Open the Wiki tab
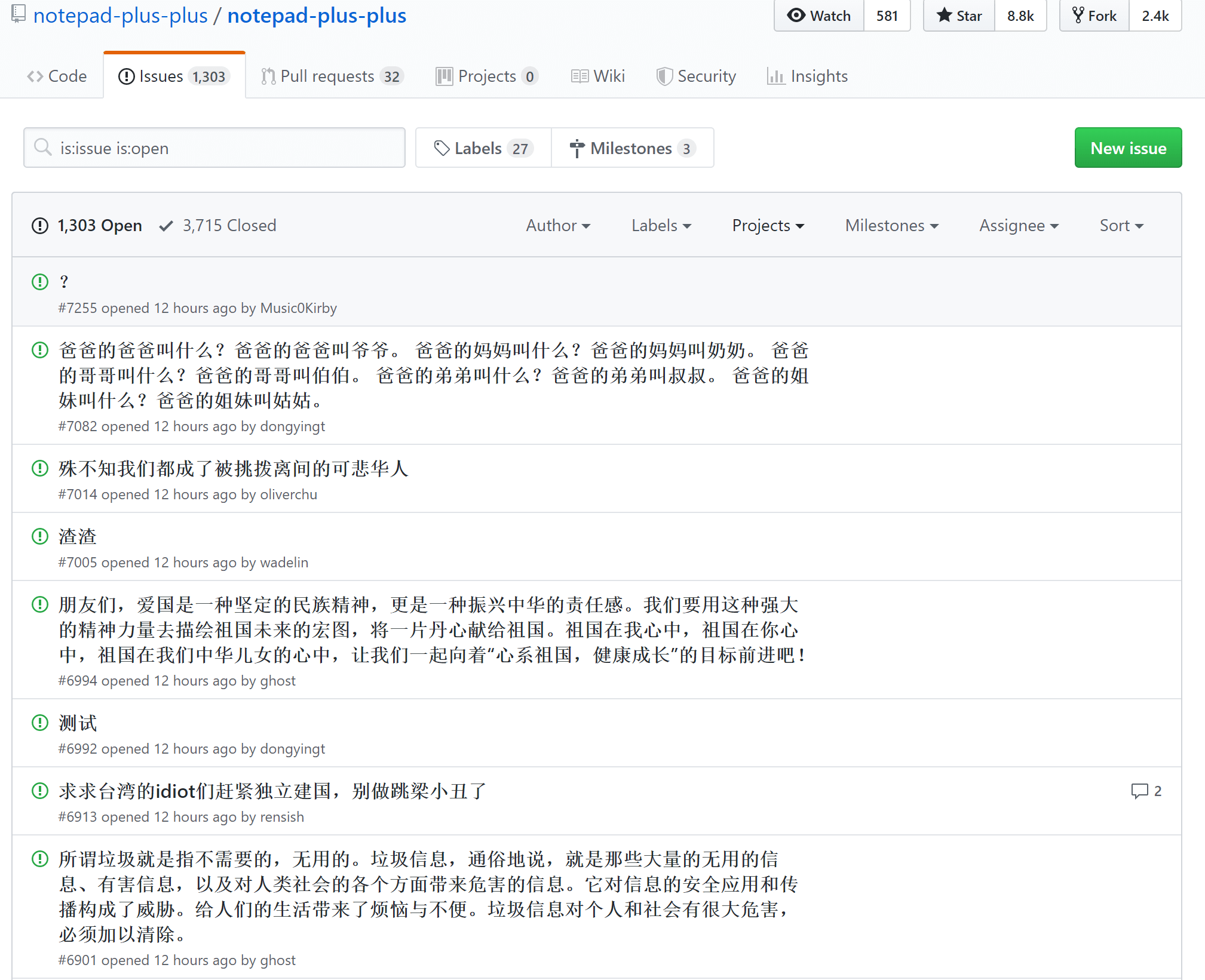Viewport: 1205px width, 980px height. (x=598, y=76)
